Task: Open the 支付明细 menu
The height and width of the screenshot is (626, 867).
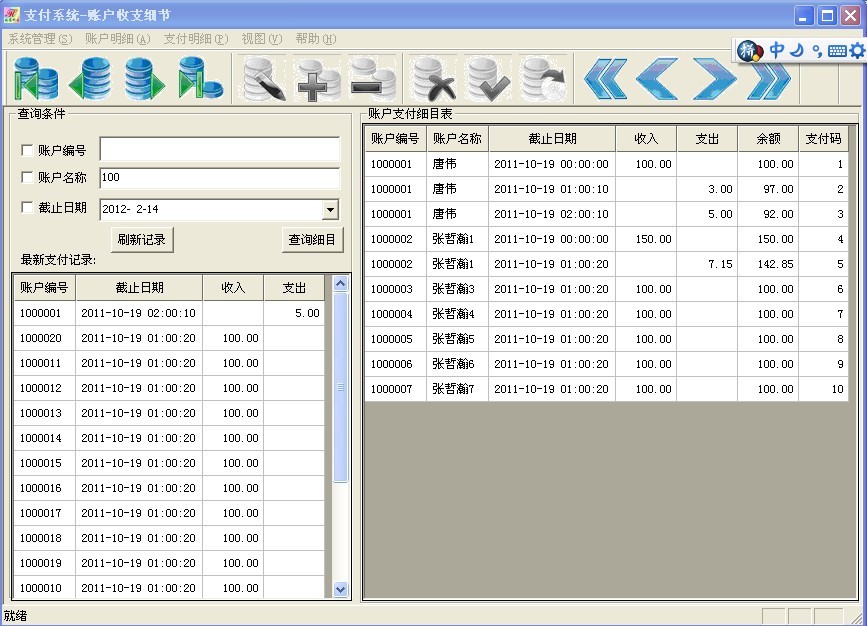Action: coord(195,39)
